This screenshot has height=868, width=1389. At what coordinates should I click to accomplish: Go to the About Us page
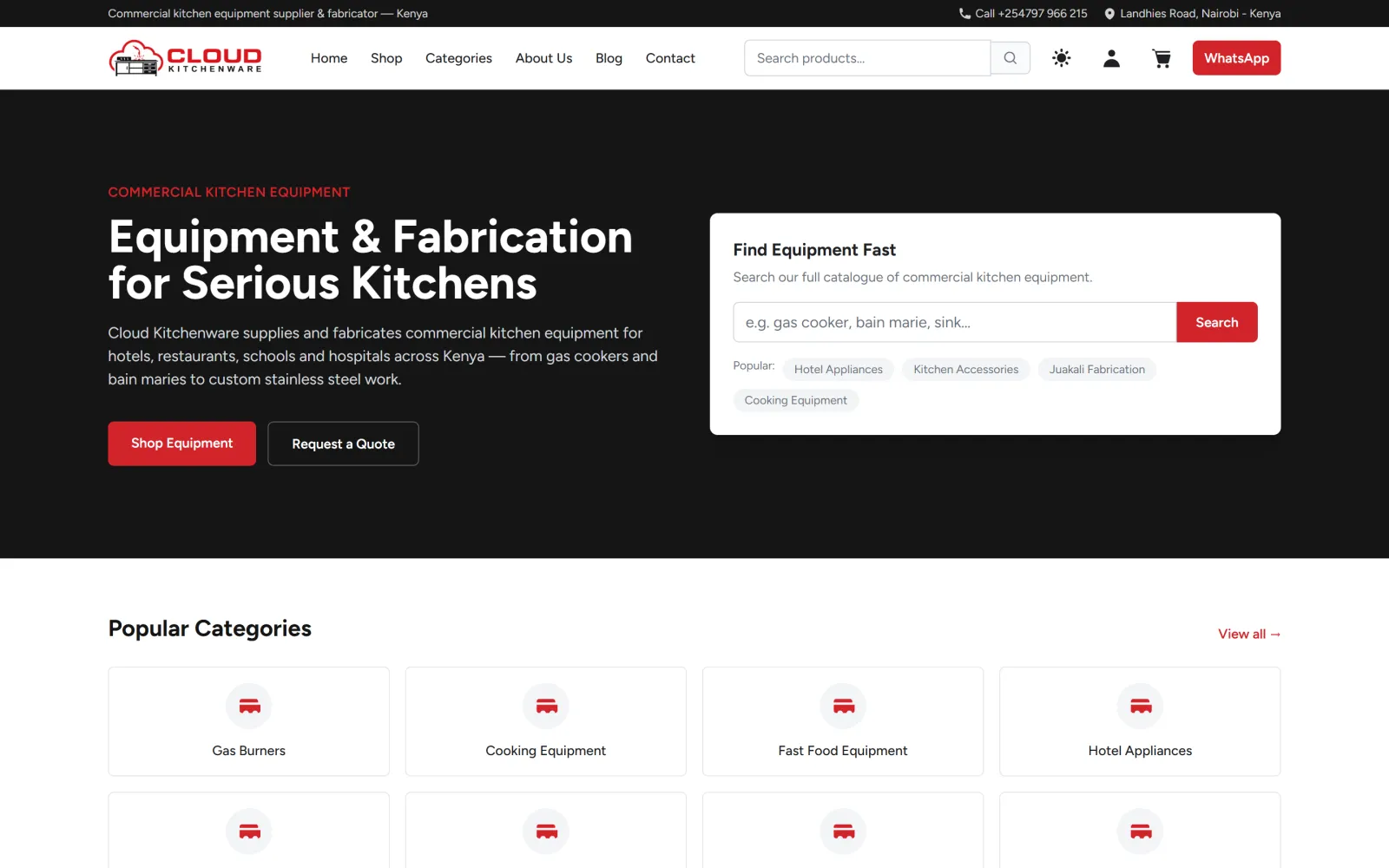[x=543, y=58]
